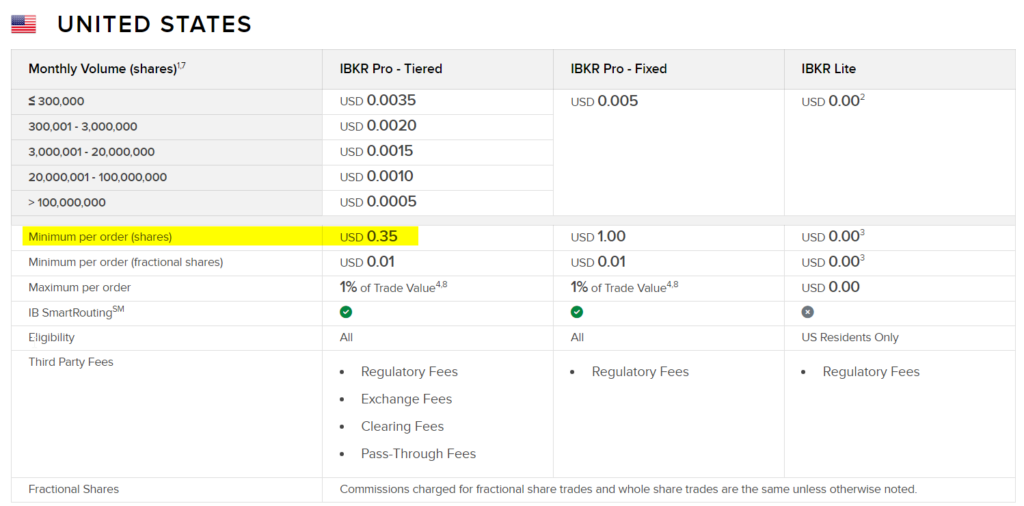Screen dimensions: 1024x506
Task: Click green checkmark under IBKR Pro - Fixed
Action: tap(577, 312)
